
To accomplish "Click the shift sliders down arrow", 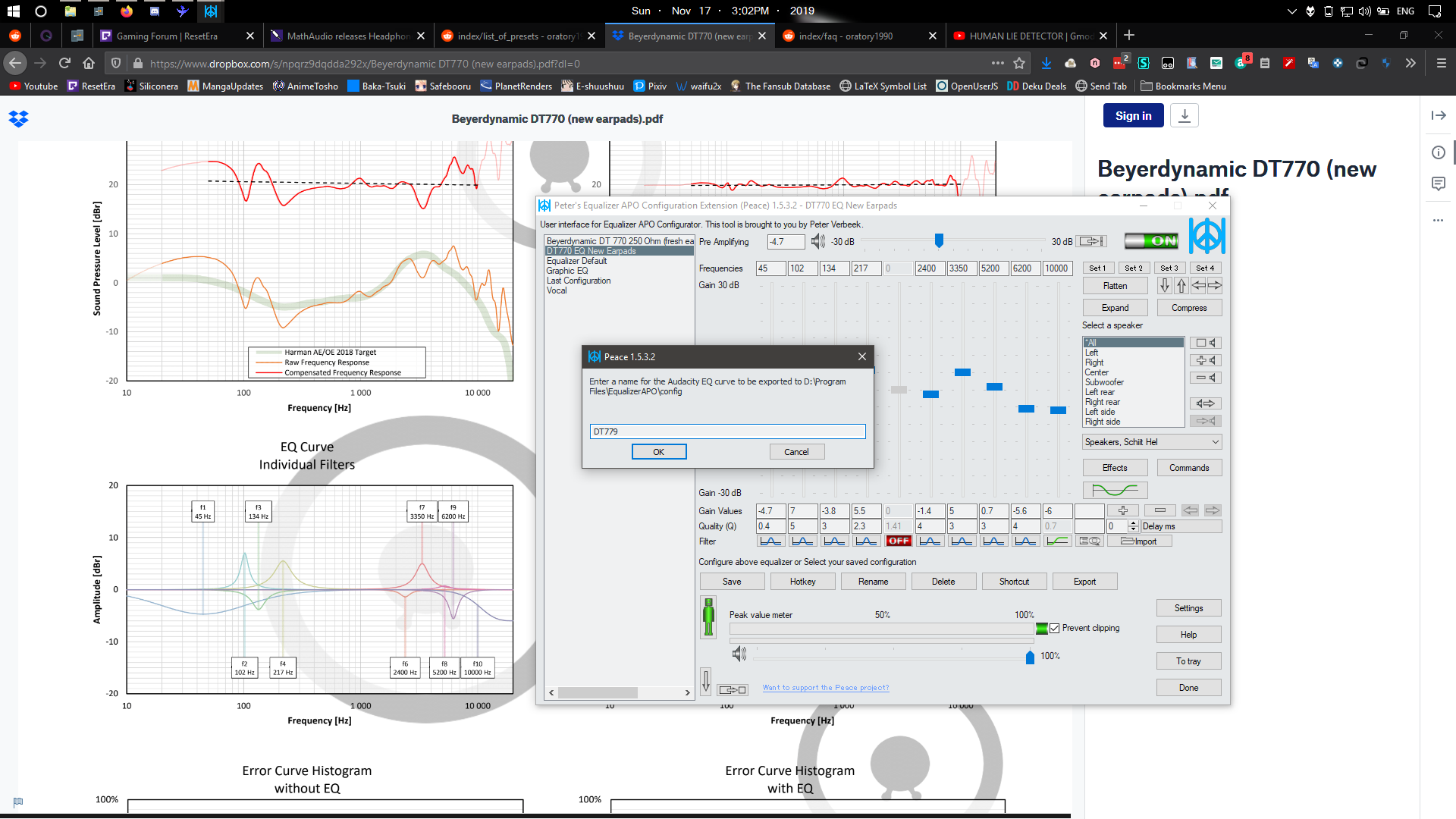I will point(1165,286).
